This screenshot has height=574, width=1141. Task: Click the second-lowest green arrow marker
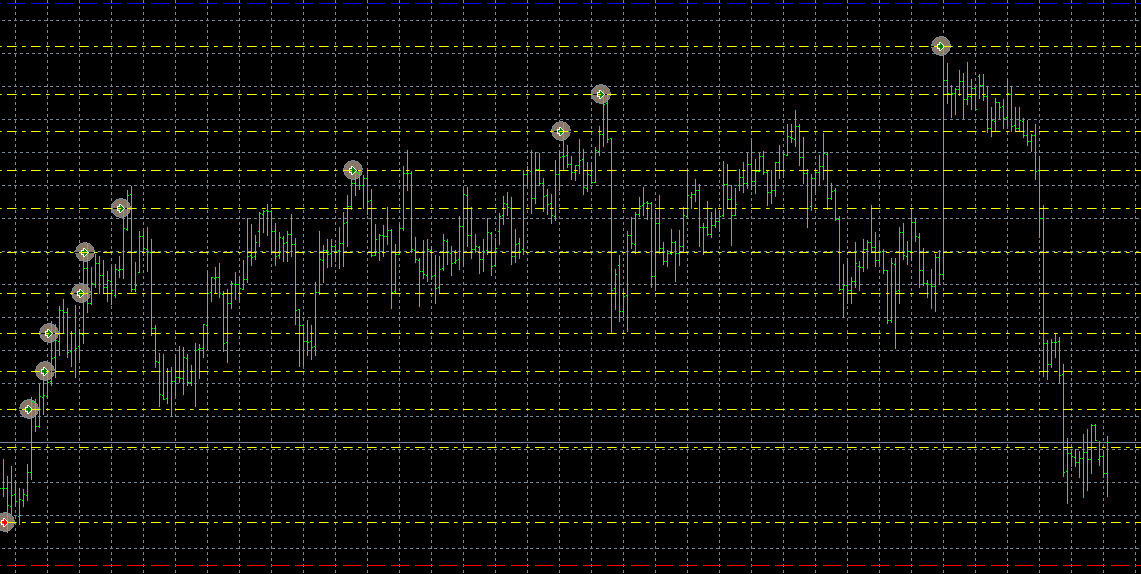click(44, 371)
